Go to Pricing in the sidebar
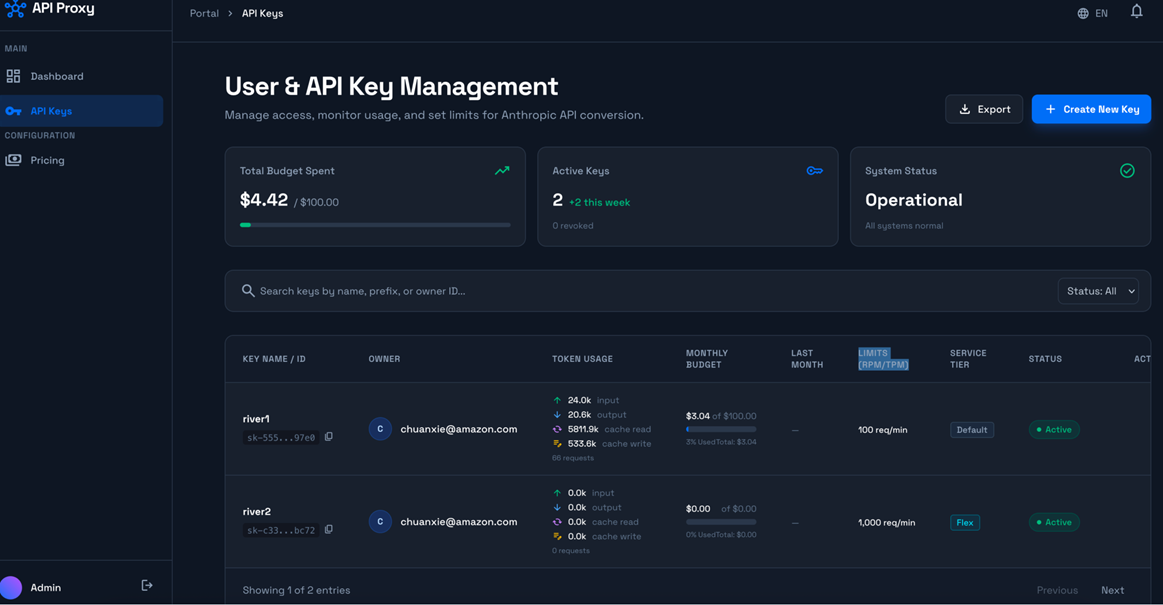This screenshot has width=1163, height=605. tap(47, 160)
